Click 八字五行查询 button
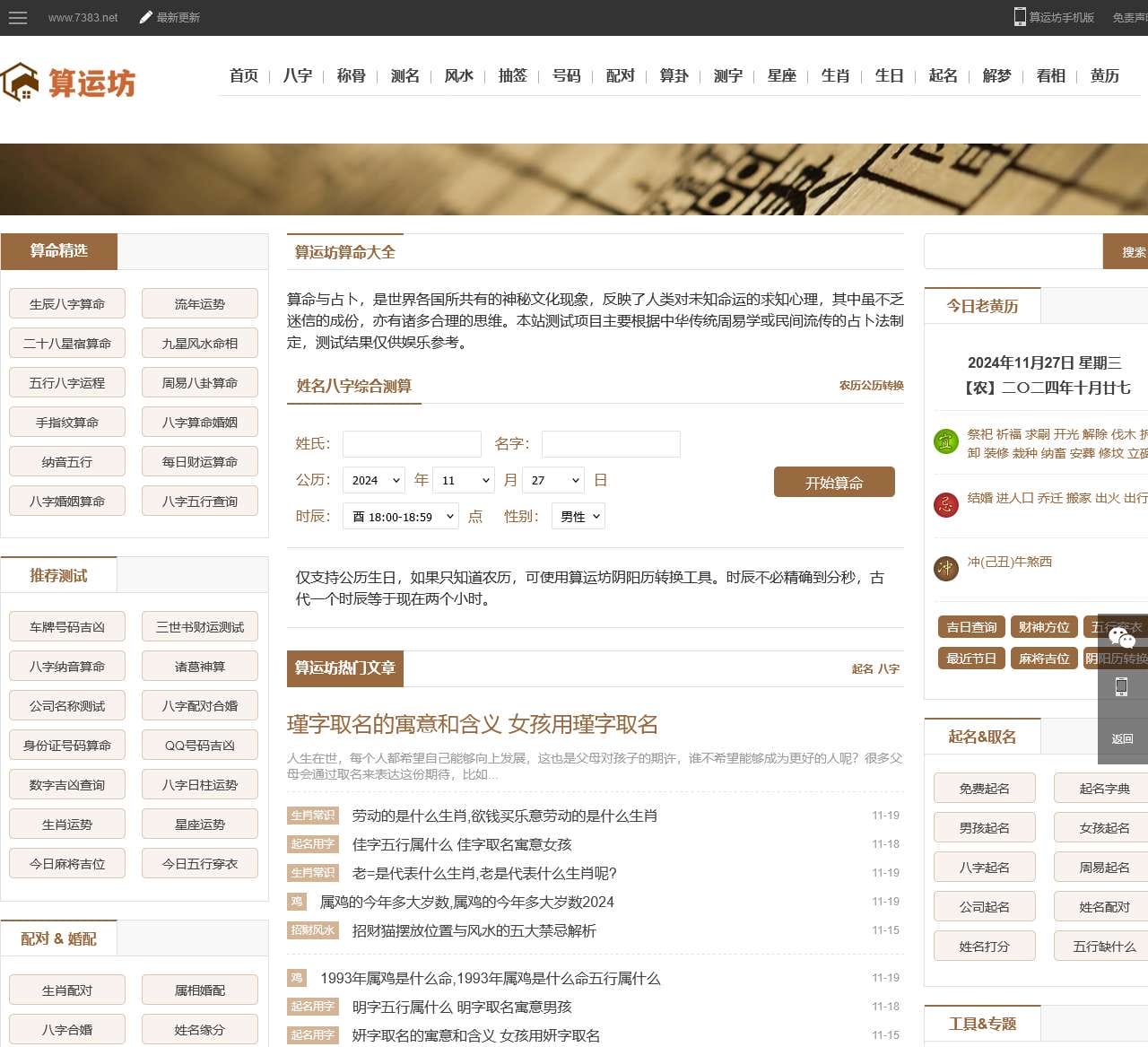This screenshot has width=1148, height=1047. tap(200, 501)
